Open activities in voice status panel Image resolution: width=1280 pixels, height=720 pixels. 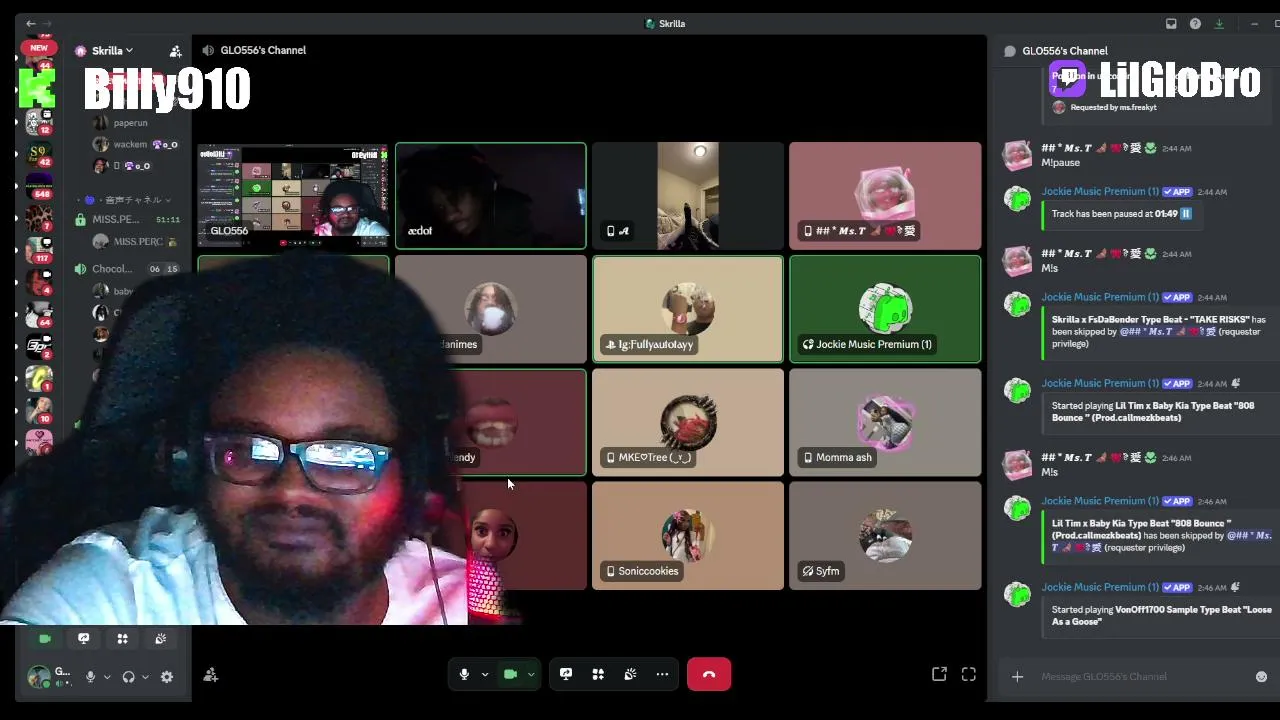click(122, 638)
